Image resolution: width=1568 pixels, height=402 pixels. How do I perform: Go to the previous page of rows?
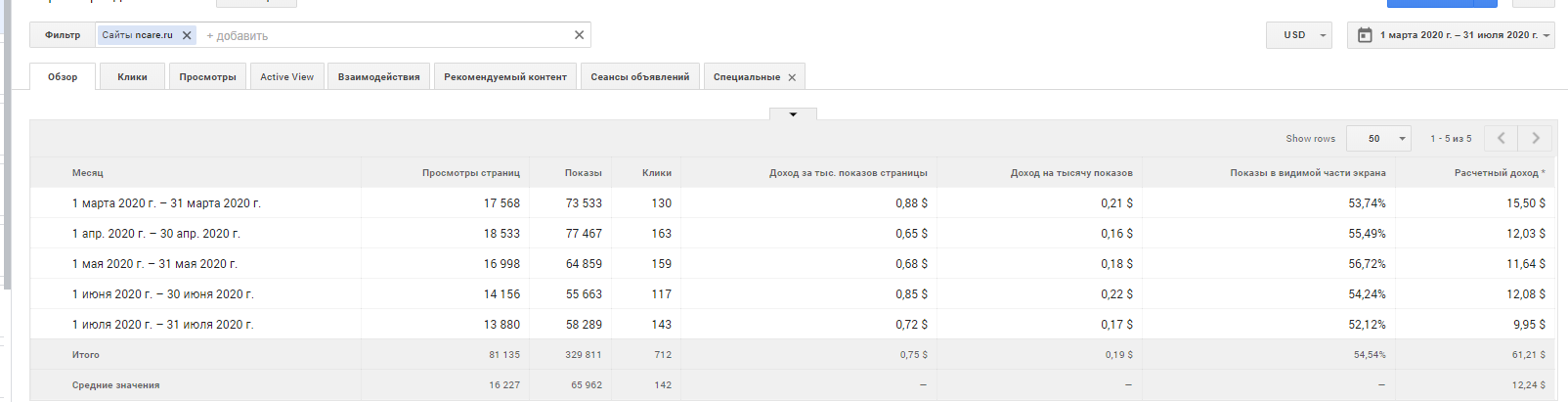click(1501, 139)
